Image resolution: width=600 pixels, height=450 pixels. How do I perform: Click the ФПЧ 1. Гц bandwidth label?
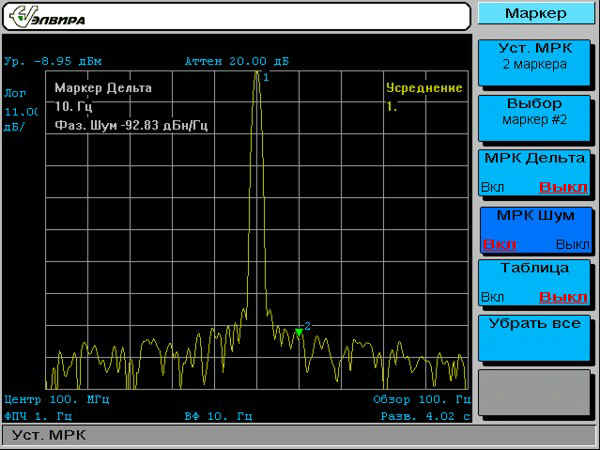38,416
